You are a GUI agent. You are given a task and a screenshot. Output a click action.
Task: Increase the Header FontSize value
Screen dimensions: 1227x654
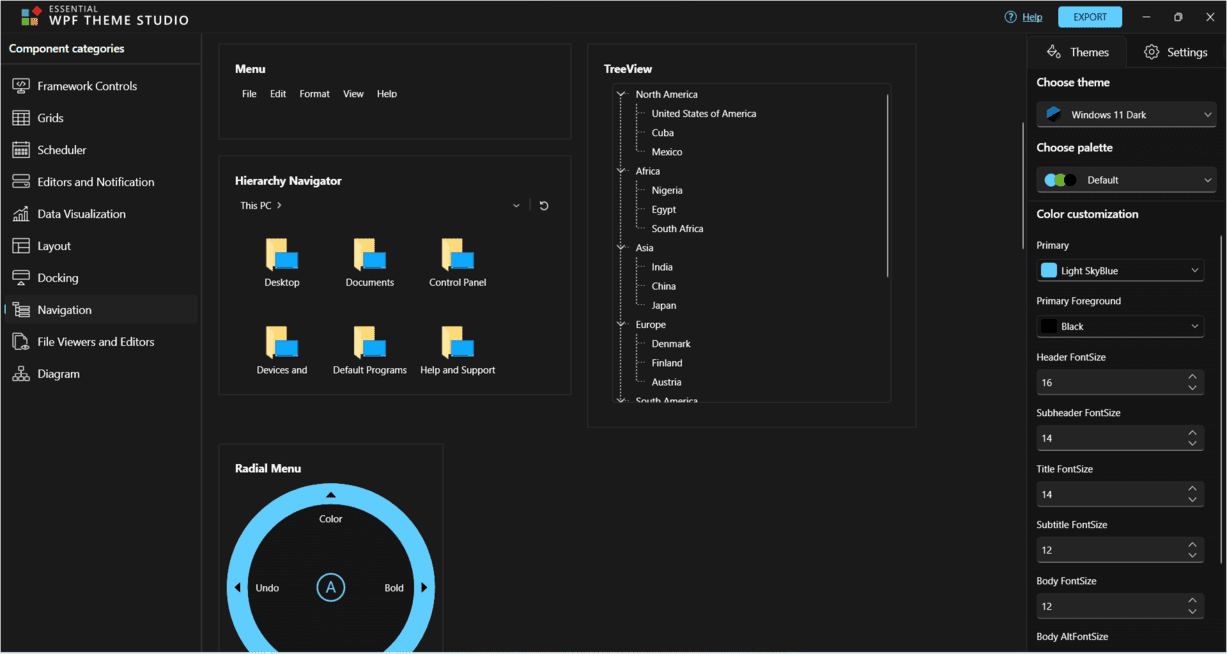pos(1192,377)
